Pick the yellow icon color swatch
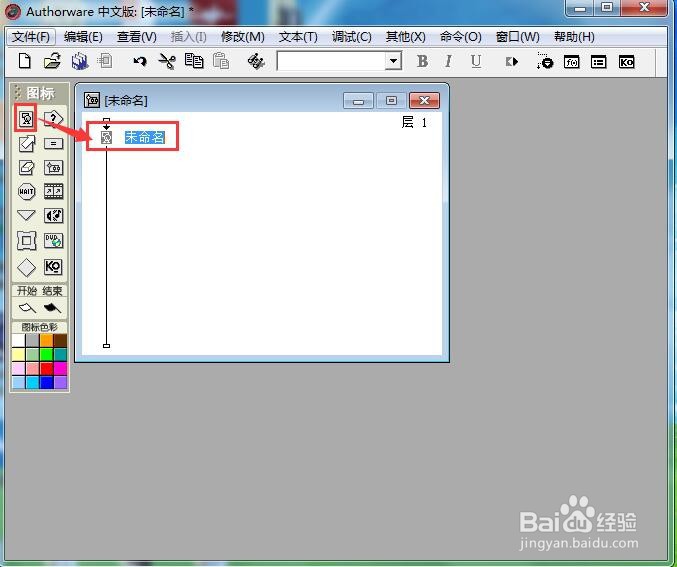 pos(19,355)
